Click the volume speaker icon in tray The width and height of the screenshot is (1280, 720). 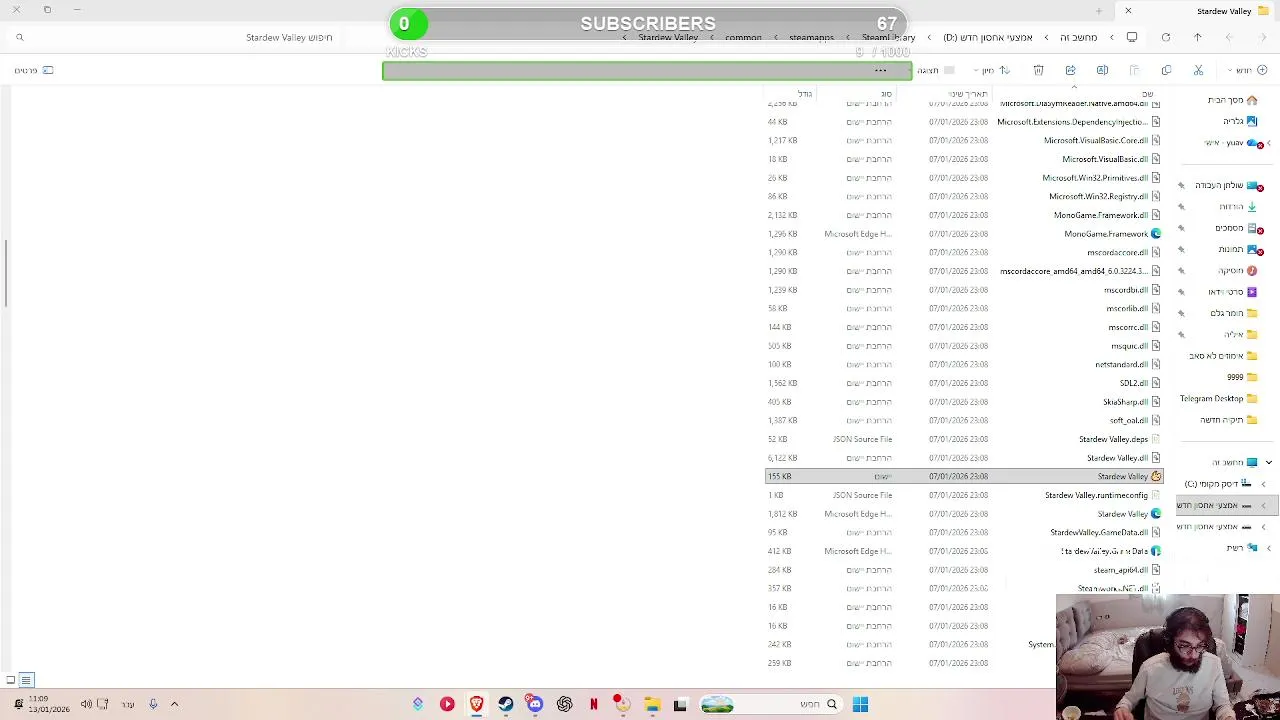[86, 704]
